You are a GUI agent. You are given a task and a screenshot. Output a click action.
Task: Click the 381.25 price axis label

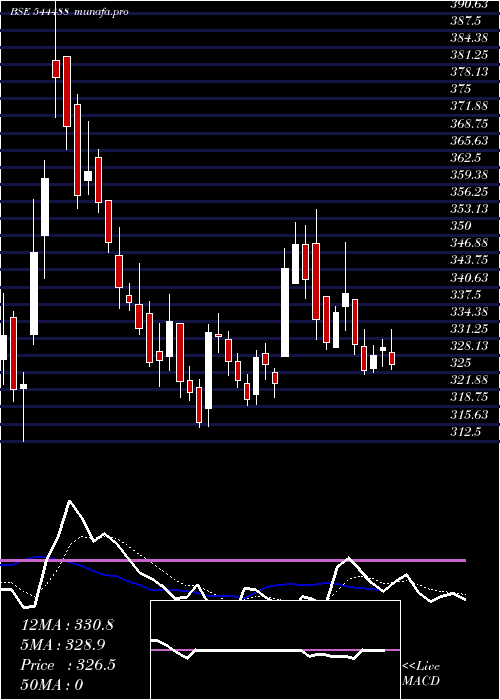(x=471, y=55)
